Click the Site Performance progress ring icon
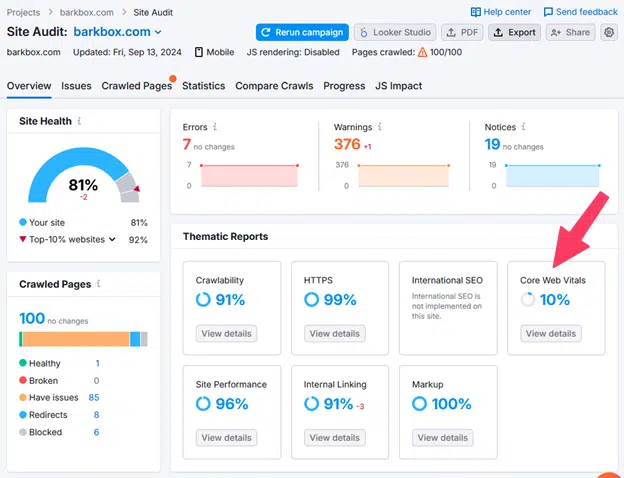This screenshot has width=624, height=478. [203, 404]
